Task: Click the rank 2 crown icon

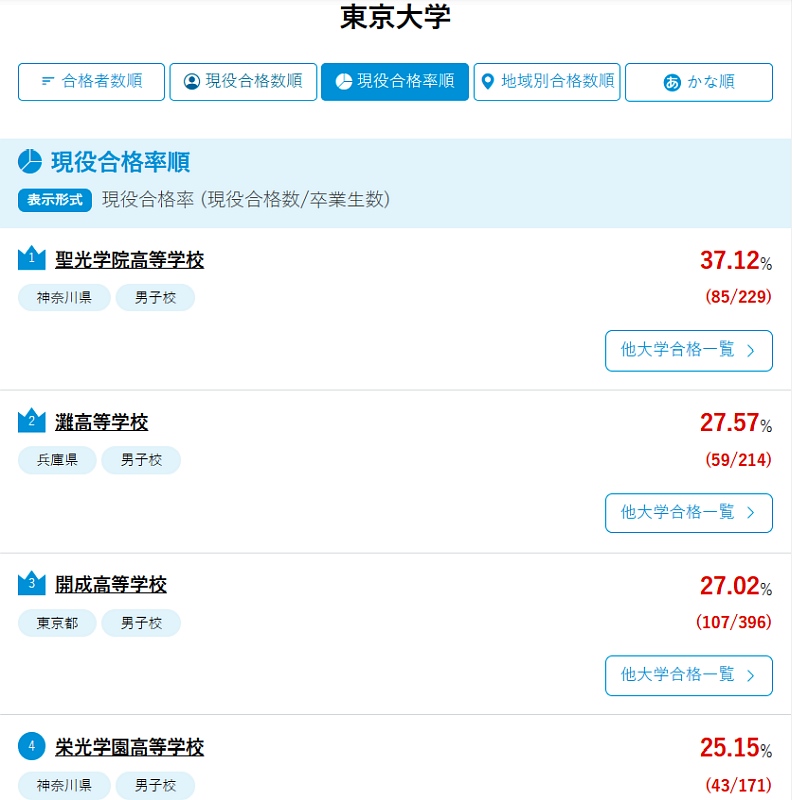Action: point(32,421)
